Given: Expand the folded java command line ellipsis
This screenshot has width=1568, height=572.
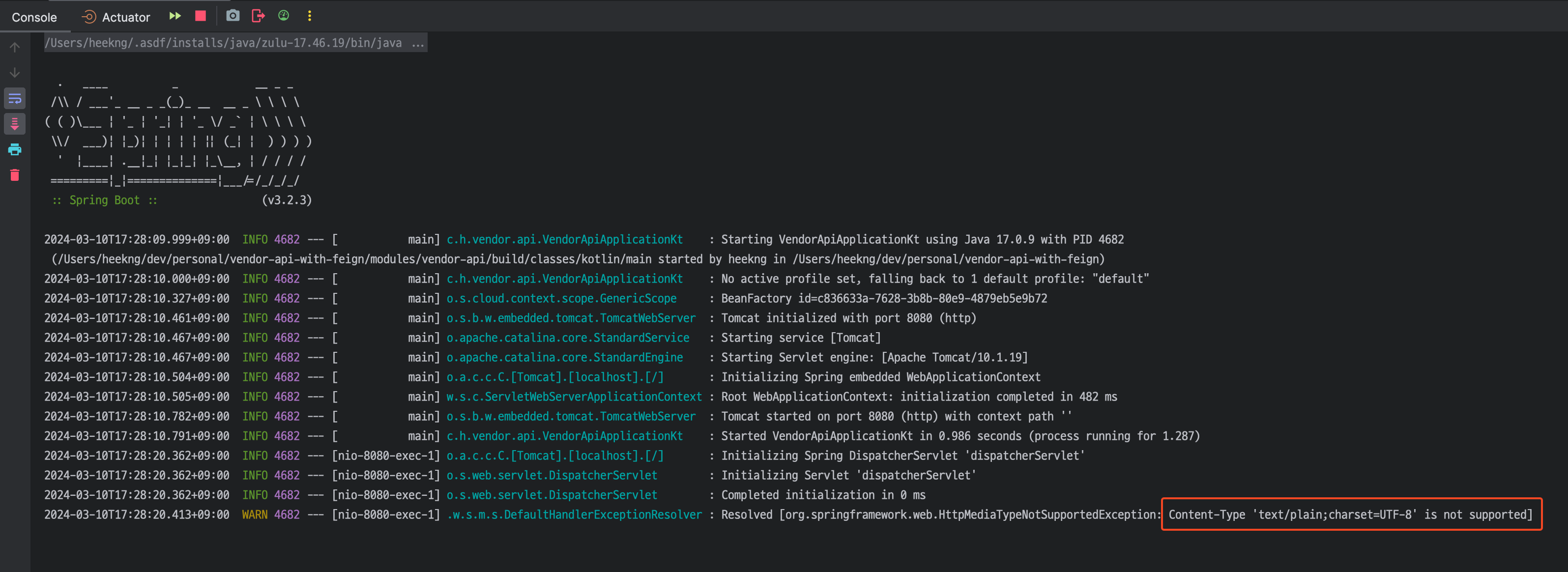Looking at the screenshot, I should [x=418, y=43].
